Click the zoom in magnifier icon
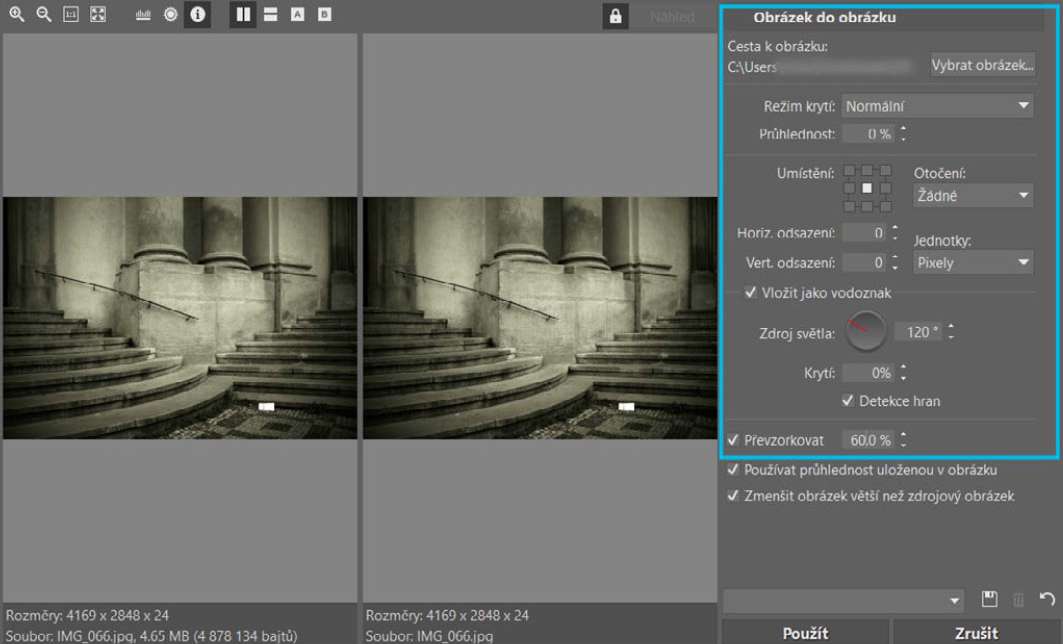The height and width of the screenshot is (644, 1063). click(17, 15)
